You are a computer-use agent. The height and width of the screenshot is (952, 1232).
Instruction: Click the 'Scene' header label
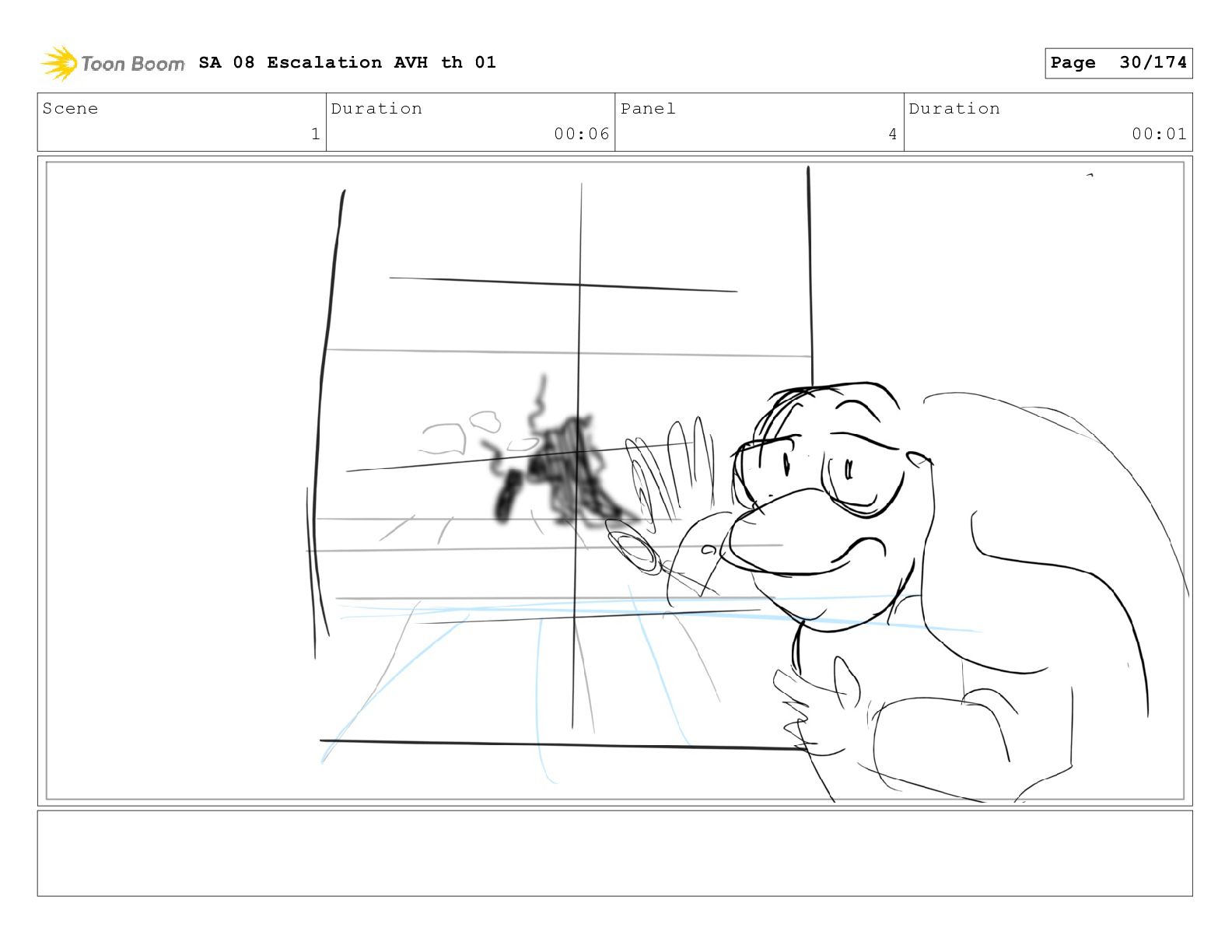(x=70, y=109)
